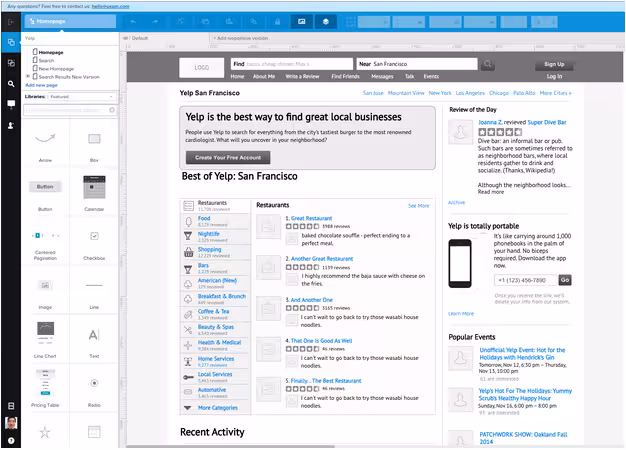This screenshot has width=626, height=450.
Task: Click the Add new page link
Action: 42,85
